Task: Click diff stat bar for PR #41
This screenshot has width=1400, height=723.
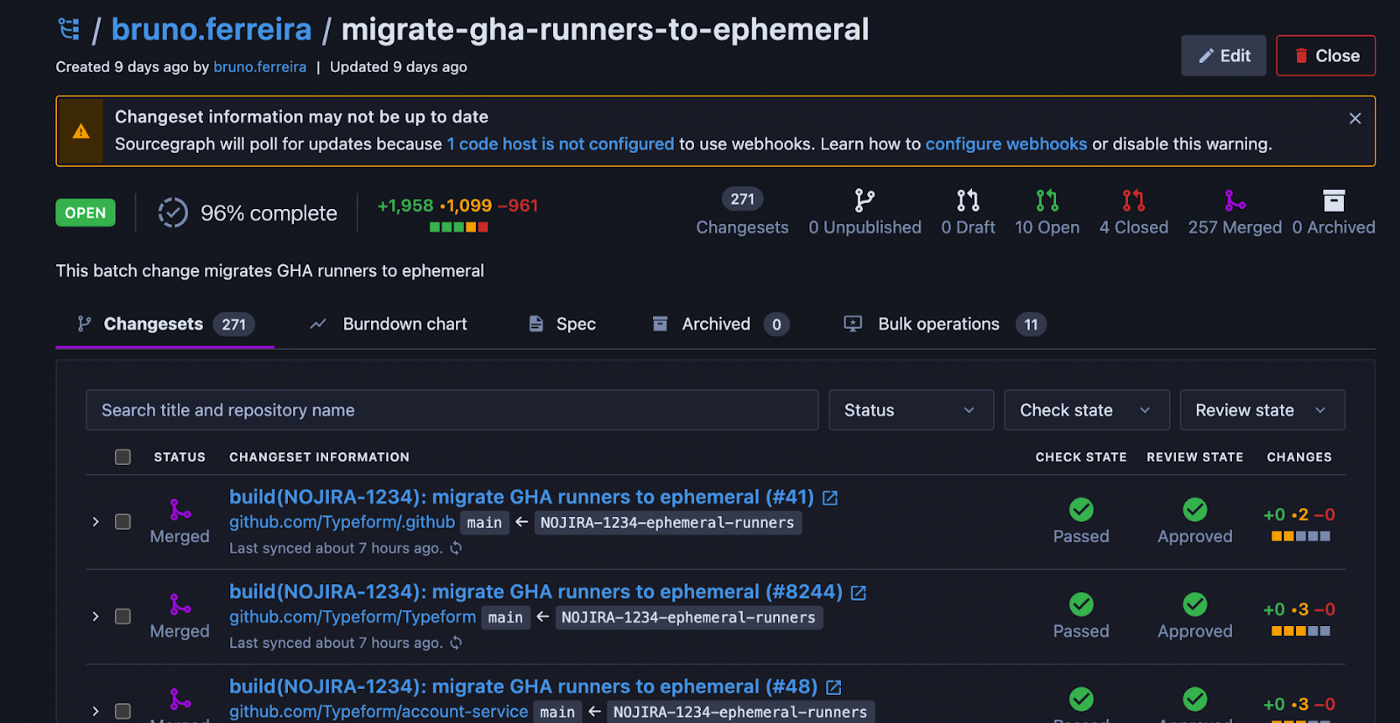Action: point(1300,537)
